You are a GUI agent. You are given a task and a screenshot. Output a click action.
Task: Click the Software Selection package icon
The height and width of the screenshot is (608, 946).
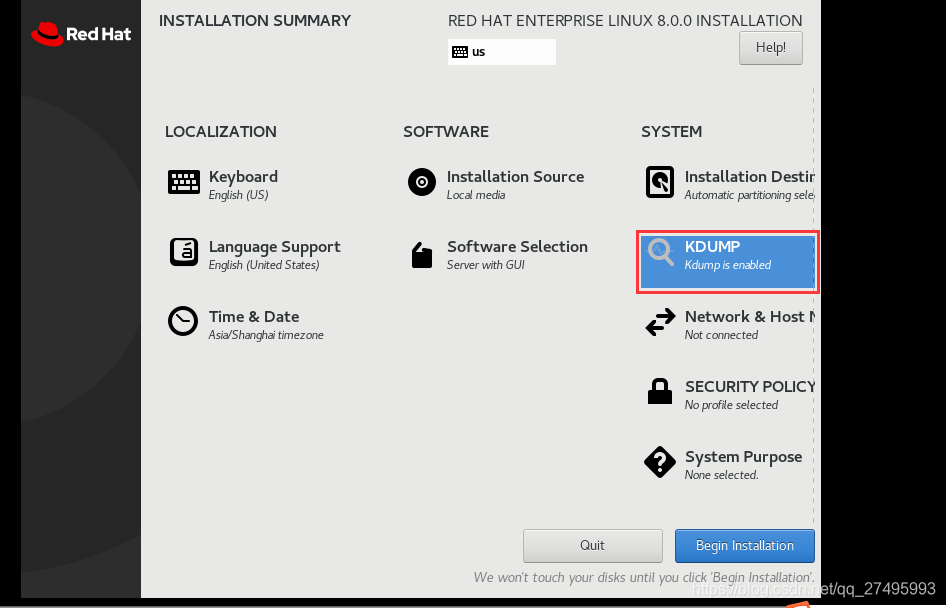point(422,255)
